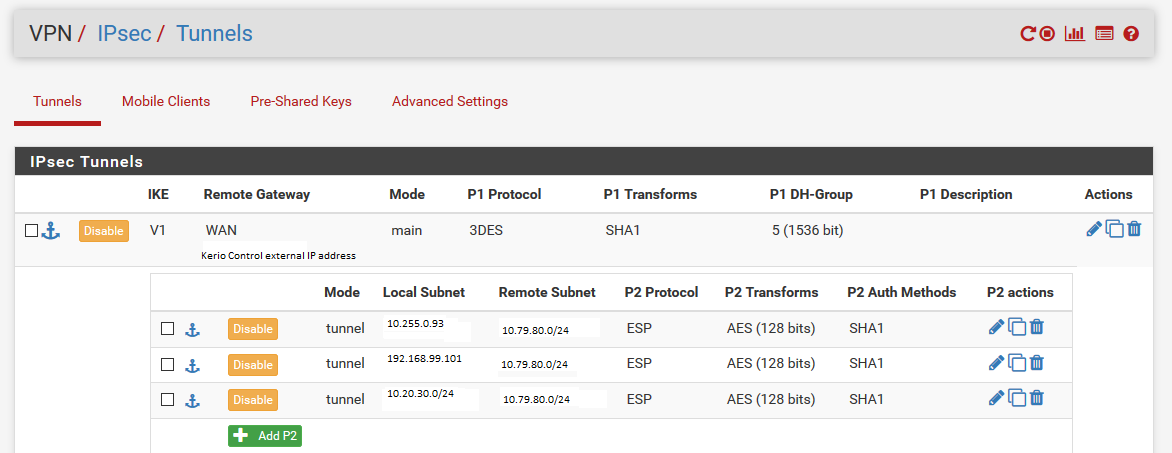Go to the Advanced Settings tab
The width and height of the screenshot is (1172, 453).
click(450, 102)
